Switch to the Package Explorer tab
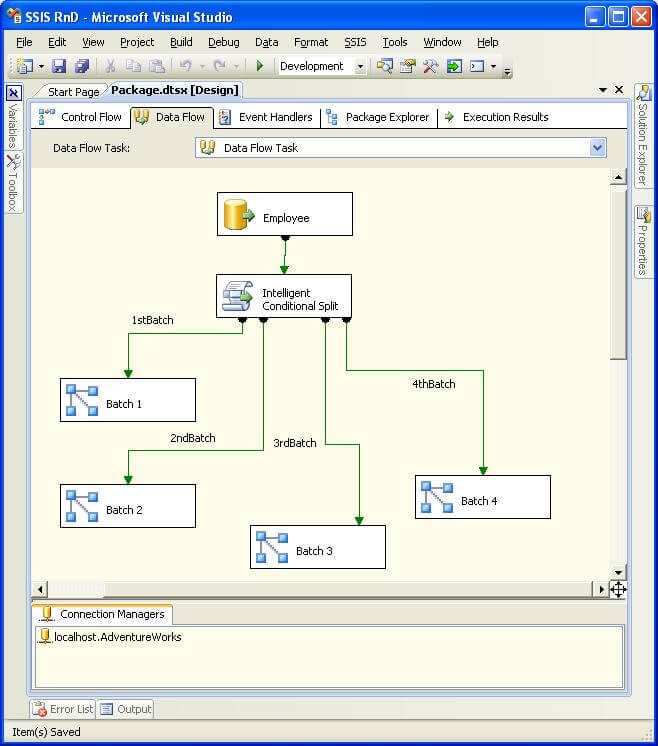 point(378,117)
